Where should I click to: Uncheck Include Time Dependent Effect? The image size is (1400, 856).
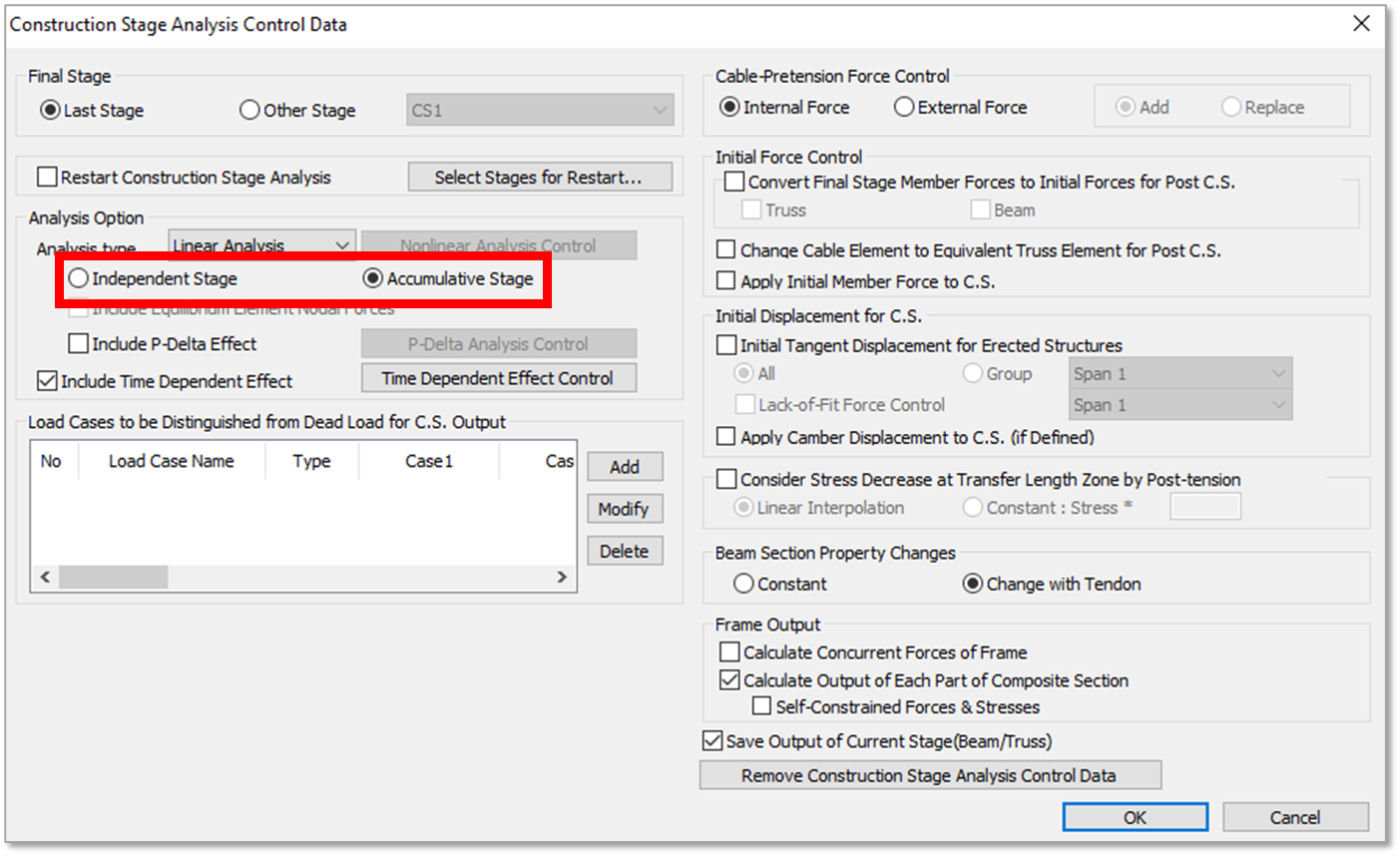(47, 381)
